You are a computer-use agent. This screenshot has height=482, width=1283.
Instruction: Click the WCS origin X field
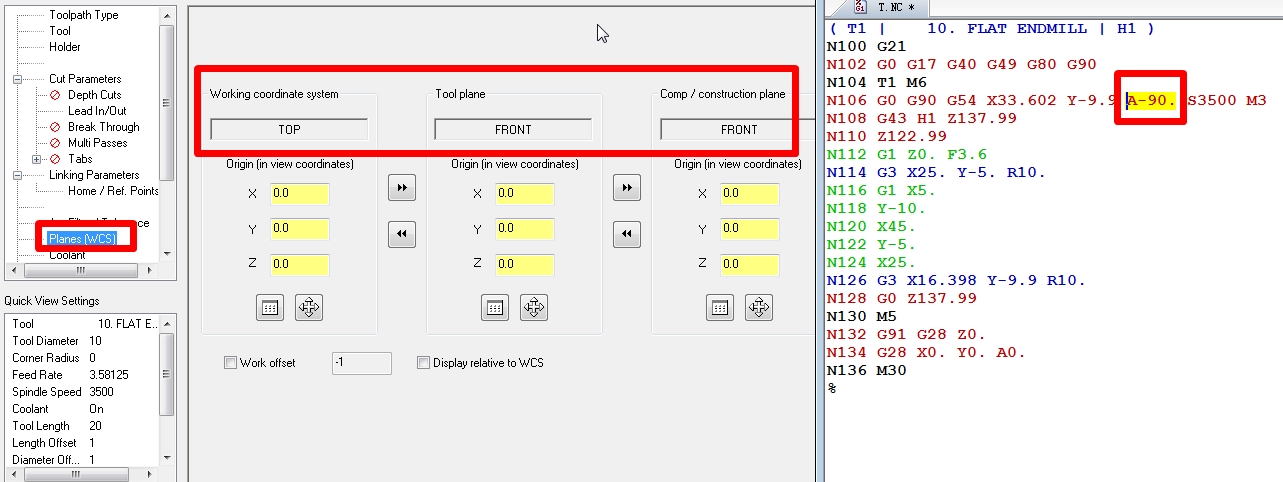tap(299, 193)
